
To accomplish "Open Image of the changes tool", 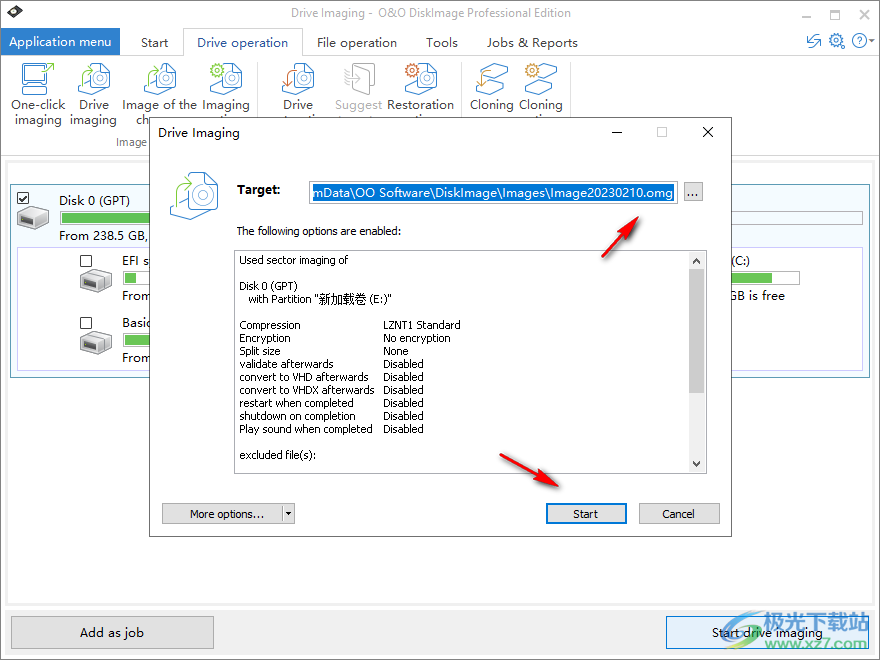I will [x=160, y=79].
